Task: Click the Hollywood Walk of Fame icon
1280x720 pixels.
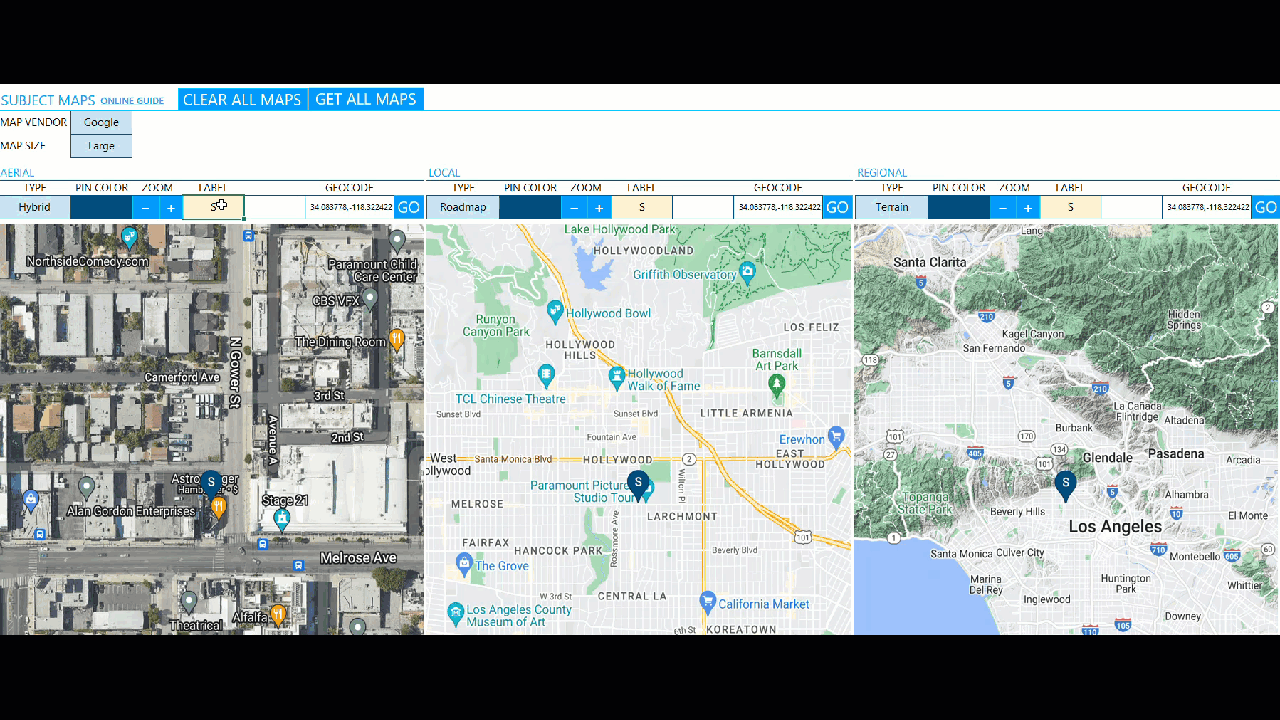Action: (x=618, y=378)
